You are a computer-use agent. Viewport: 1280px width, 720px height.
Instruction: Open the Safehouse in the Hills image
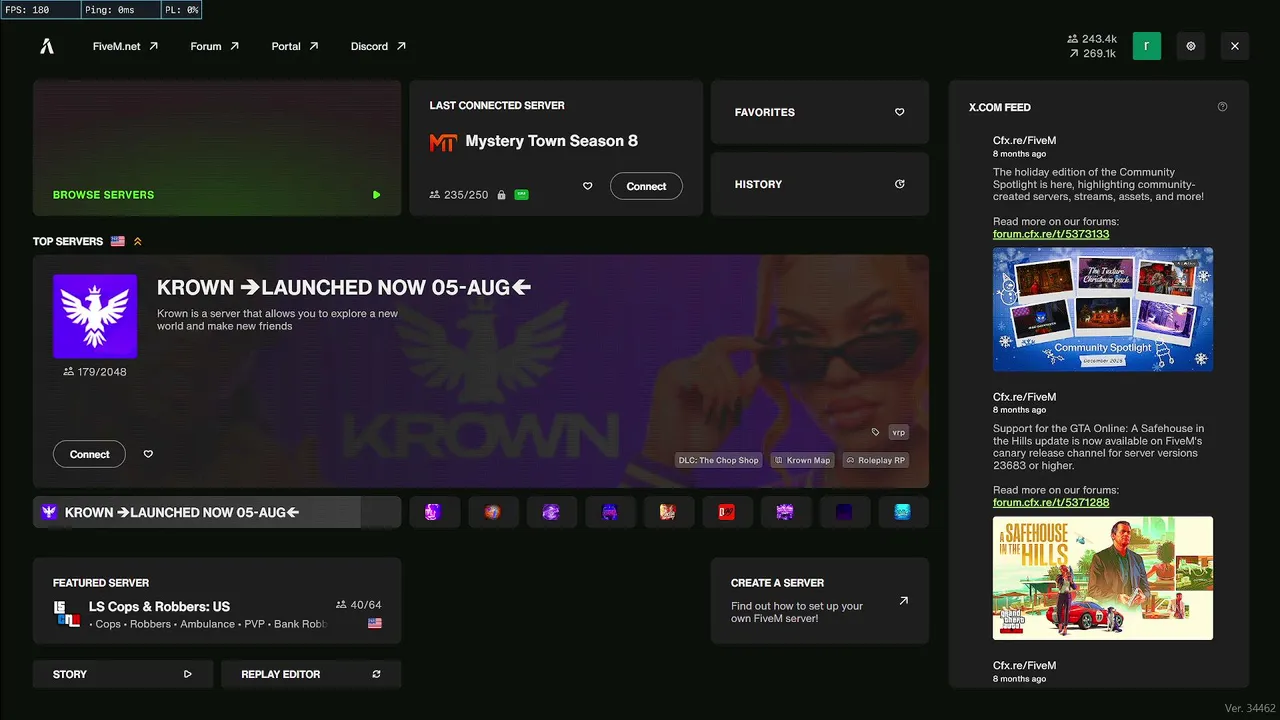coord(1103,578)
